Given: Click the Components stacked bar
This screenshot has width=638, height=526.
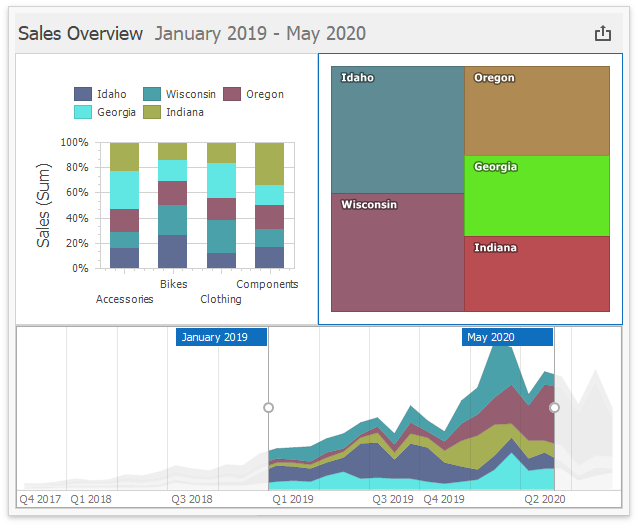Looking at the screenshot, I should pyautogui.click(x=269, y=205).
